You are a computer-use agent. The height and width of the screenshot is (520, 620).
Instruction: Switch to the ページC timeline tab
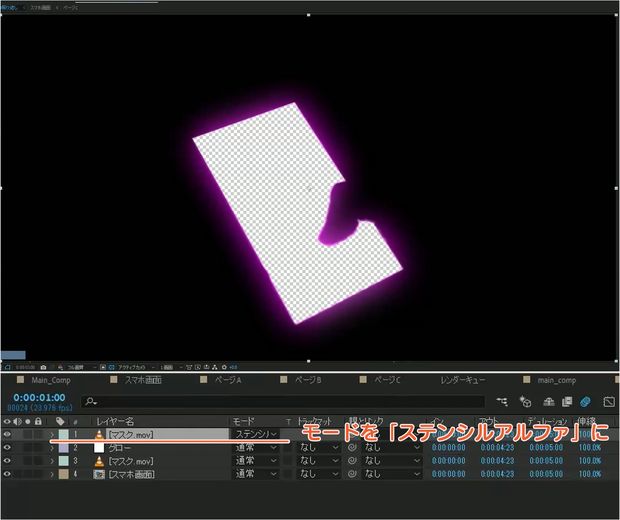tap(388, 380)
